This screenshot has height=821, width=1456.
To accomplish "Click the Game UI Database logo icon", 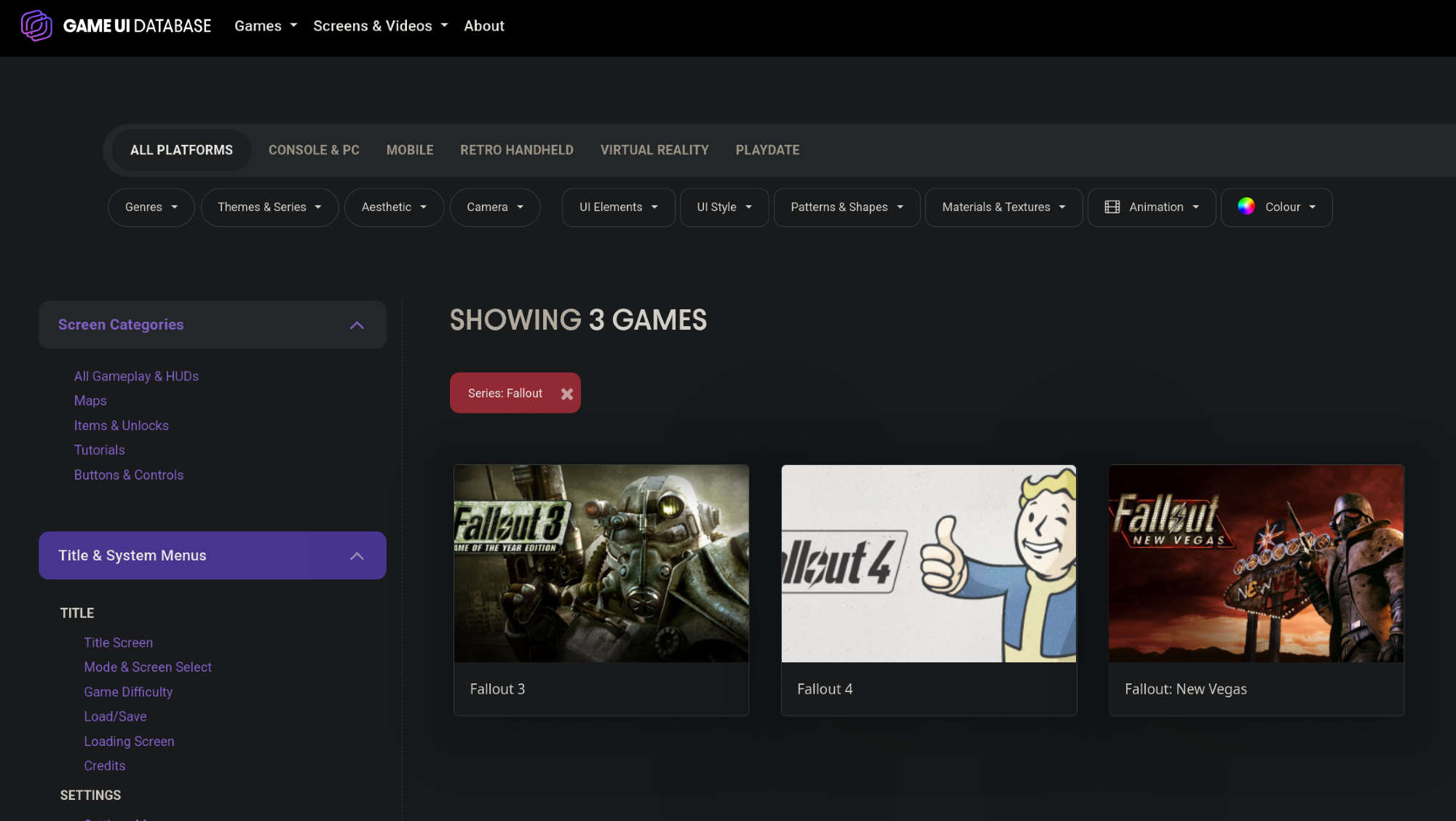I will click(36, 26).
